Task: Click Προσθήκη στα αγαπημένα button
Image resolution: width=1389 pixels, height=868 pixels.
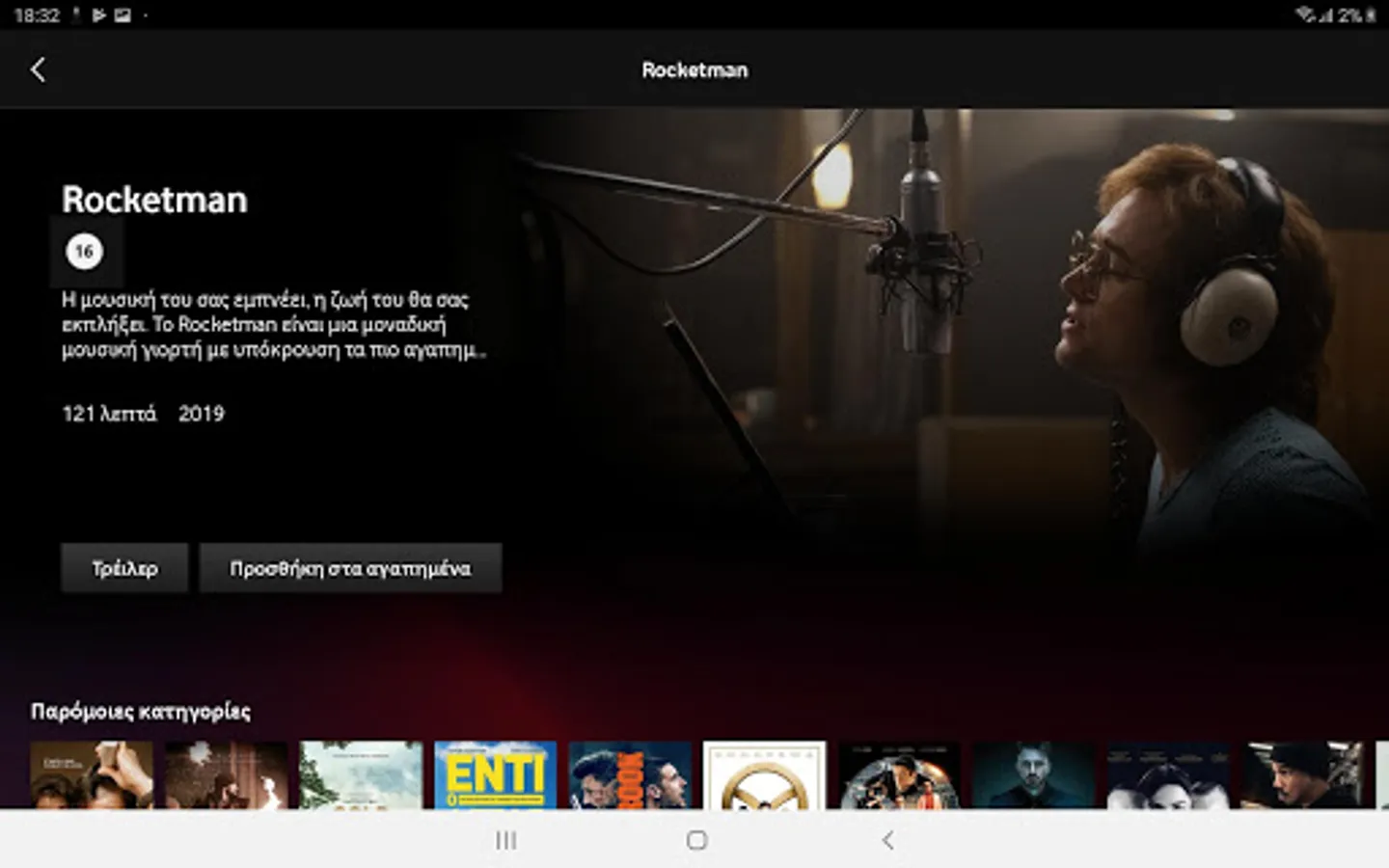Action: 350,568
